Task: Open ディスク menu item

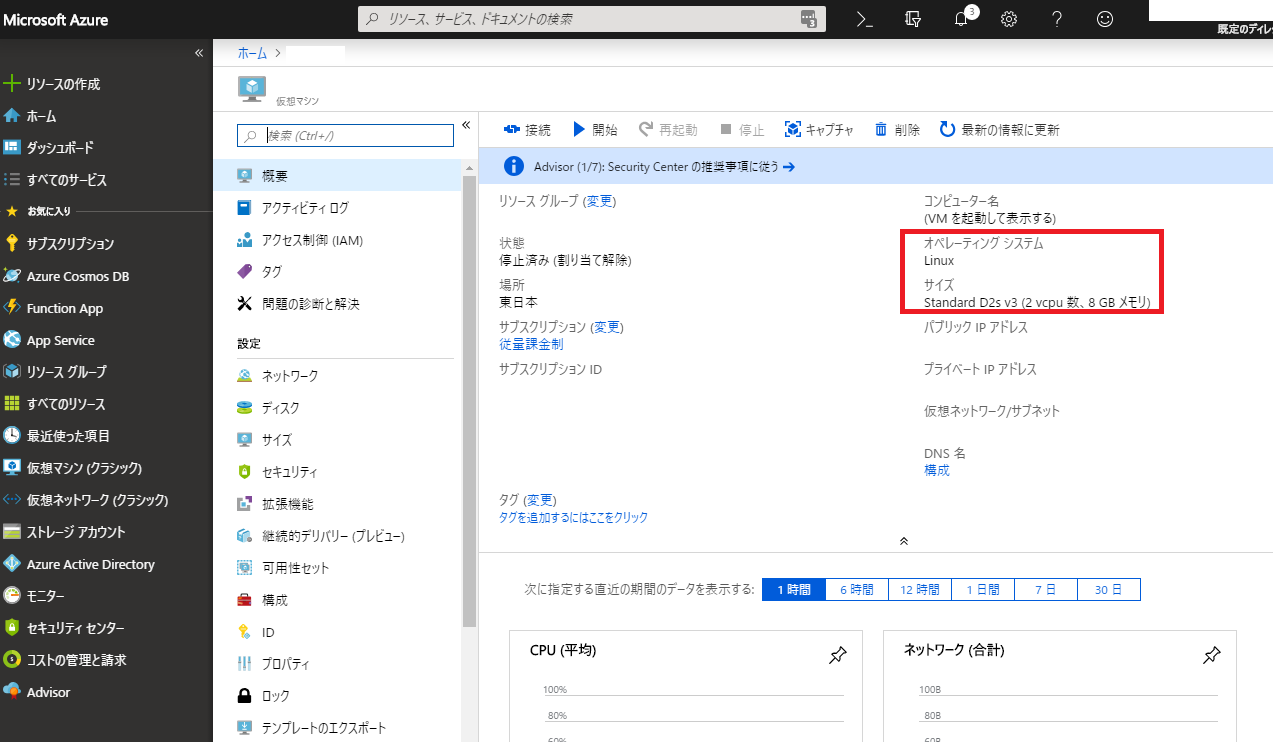Action: (338, 408)
